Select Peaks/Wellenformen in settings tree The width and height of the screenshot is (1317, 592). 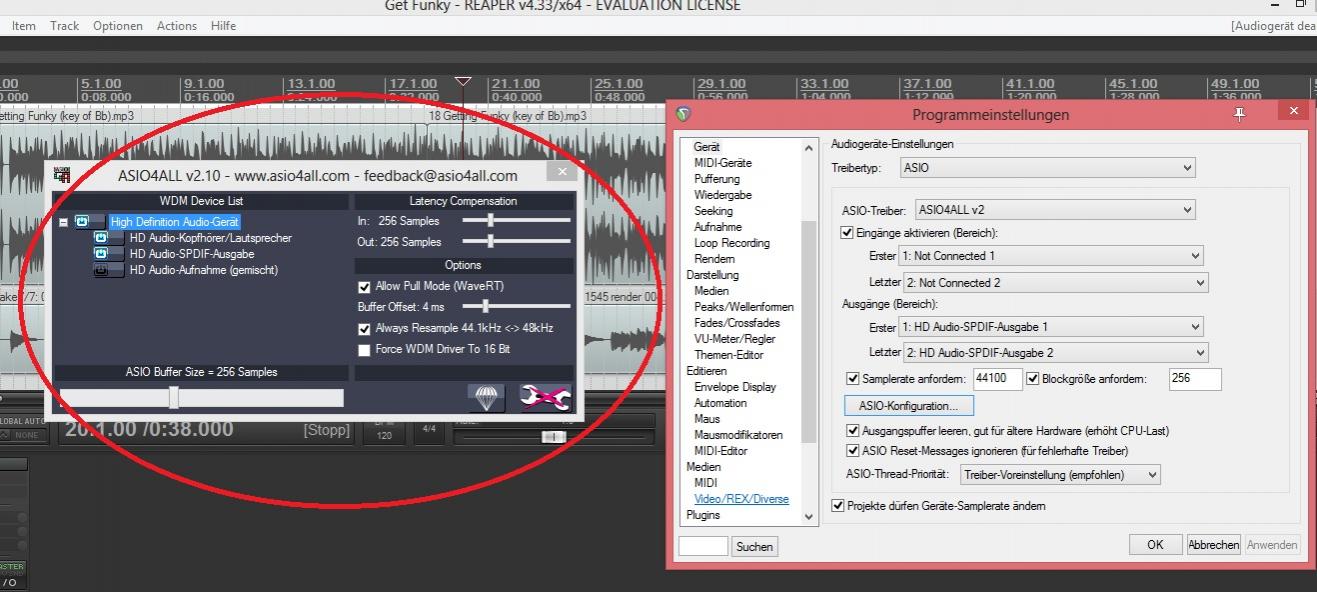(744, 307)
